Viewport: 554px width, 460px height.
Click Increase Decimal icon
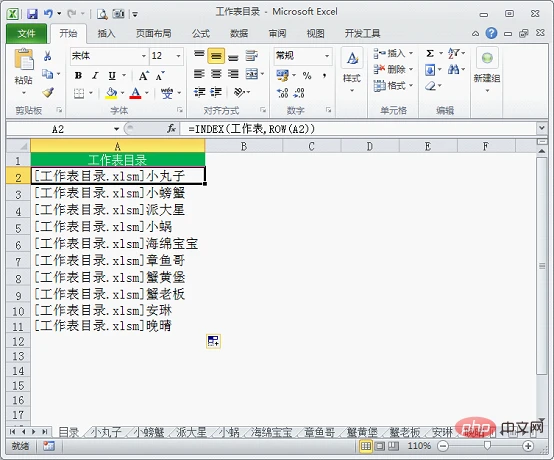pos(282,93)
